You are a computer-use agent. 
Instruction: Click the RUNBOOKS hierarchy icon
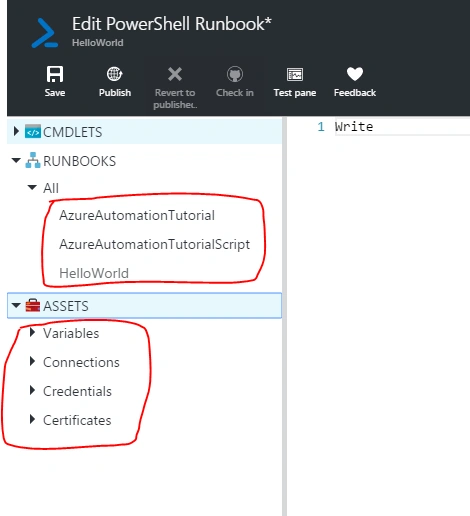pyautogui.click(x=33, y=160)
